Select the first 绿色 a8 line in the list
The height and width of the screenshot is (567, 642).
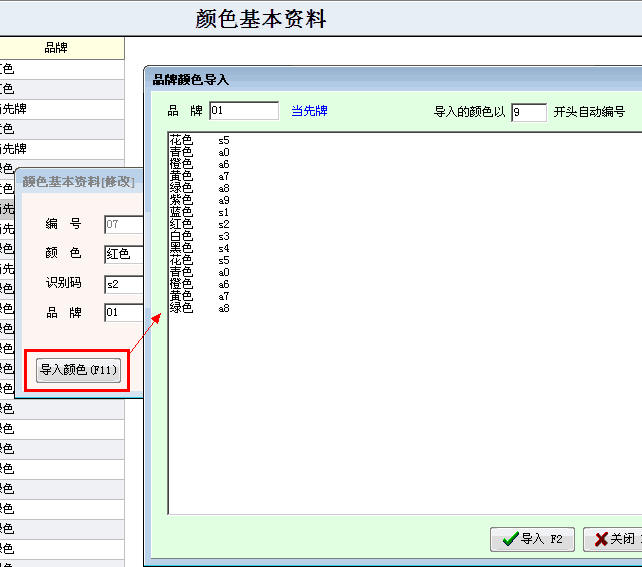tap(199, 188)
